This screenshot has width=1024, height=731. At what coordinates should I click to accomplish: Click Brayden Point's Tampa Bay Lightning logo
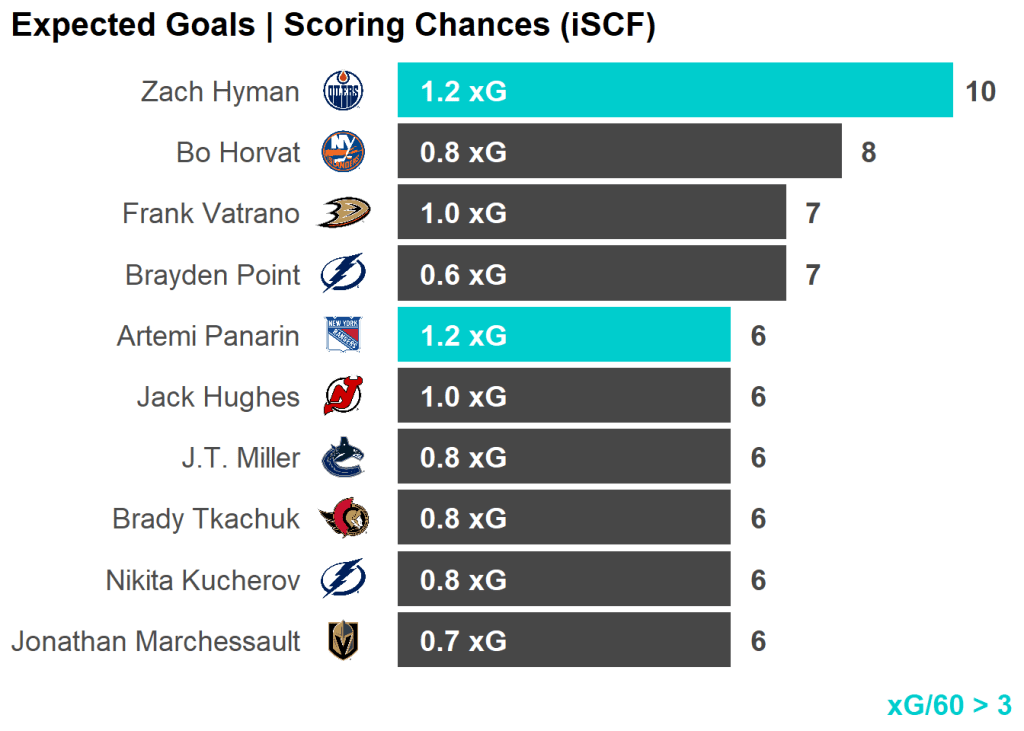[x=343, y=274]
